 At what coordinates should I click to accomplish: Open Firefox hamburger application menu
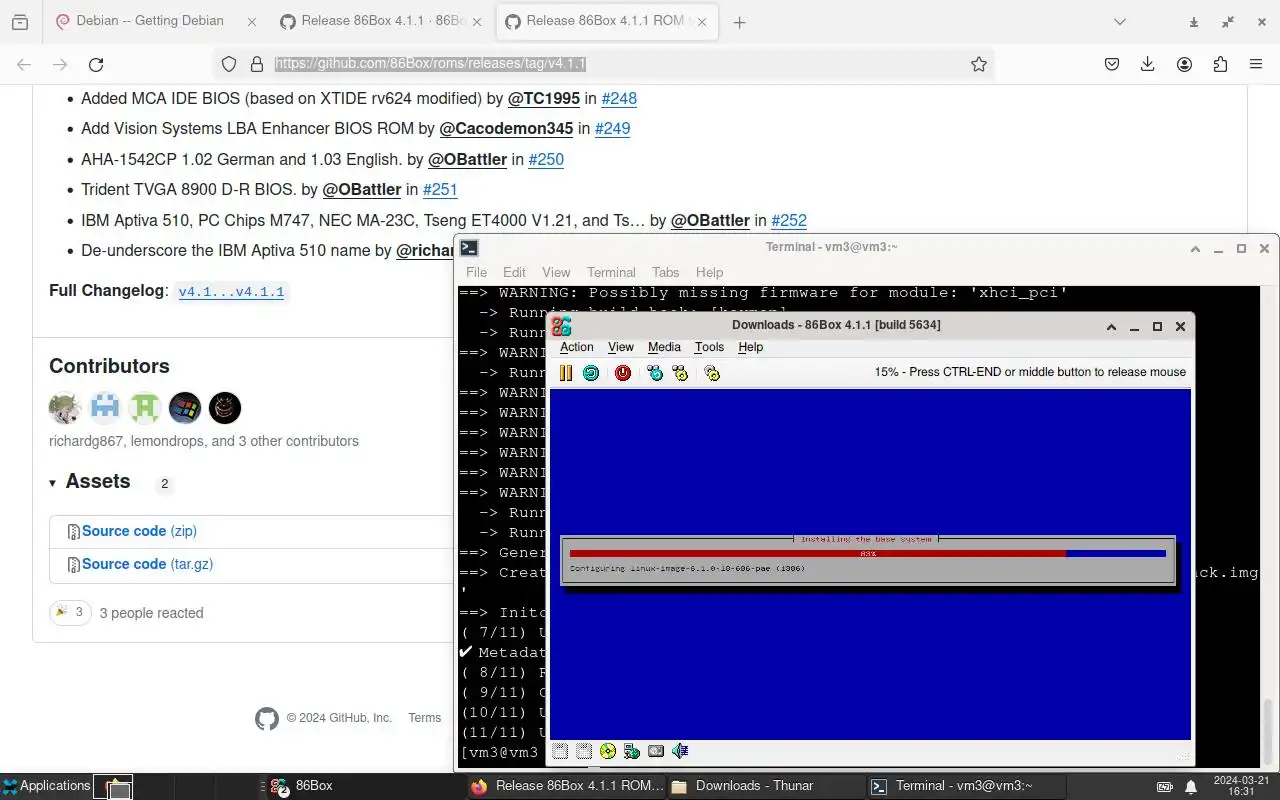1256,64
